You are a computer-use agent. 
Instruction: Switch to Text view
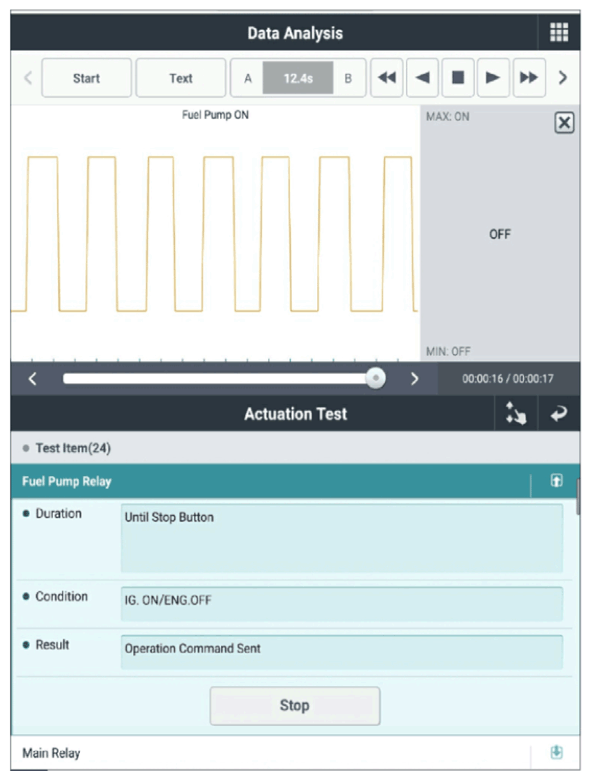pos(181,78)
